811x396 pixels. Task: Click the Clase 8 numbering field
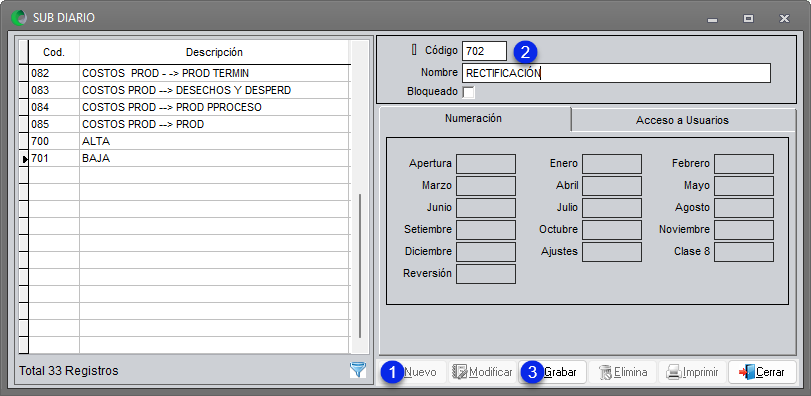tap(744, 252)
